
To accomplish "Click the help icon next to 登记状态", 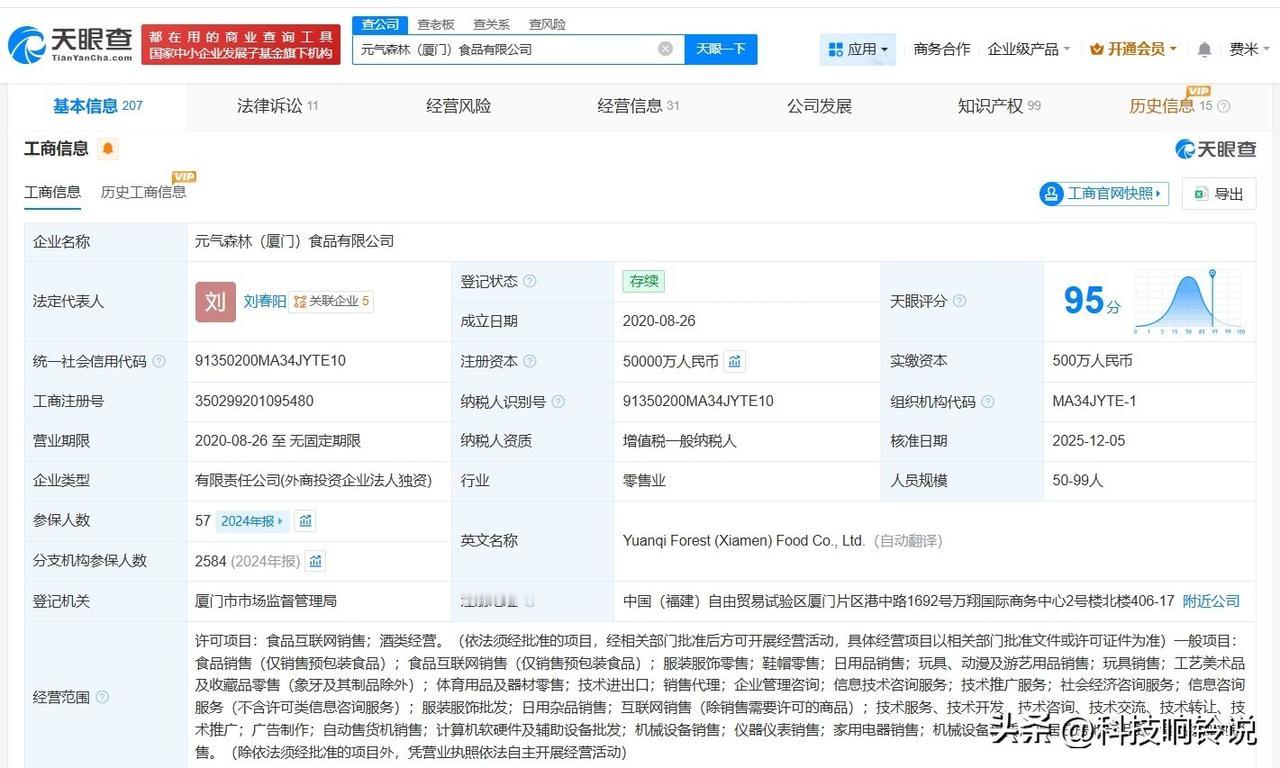I will 529,282.
